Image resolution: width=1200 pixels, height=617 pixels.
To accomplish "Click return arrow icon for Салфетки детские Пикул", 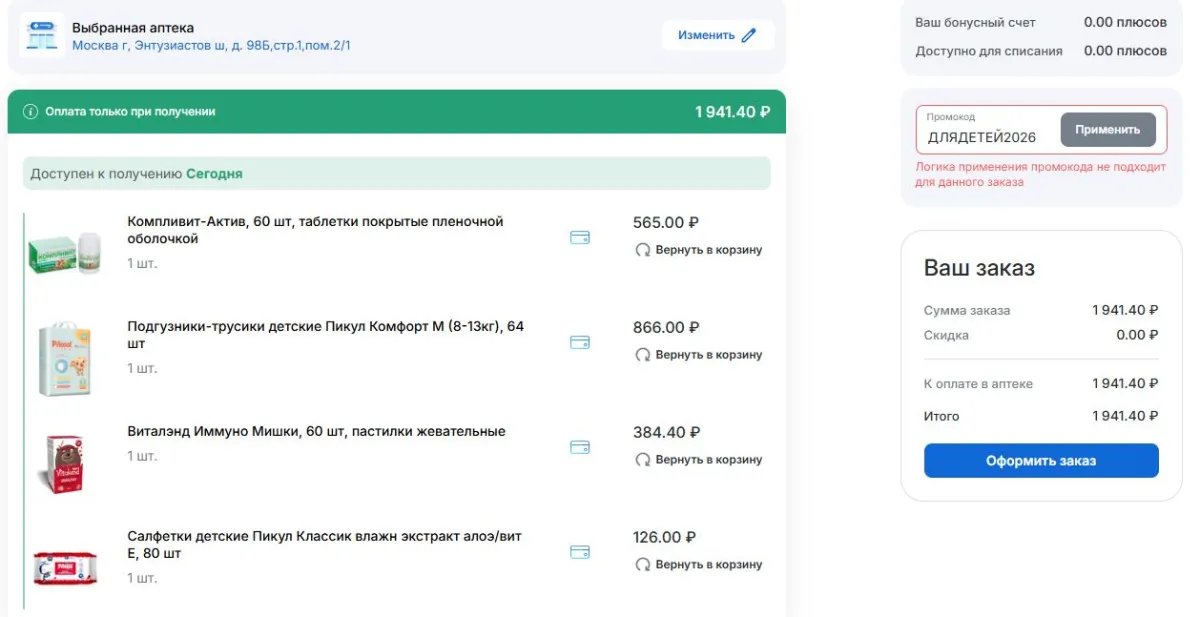I will pos(643,565).
